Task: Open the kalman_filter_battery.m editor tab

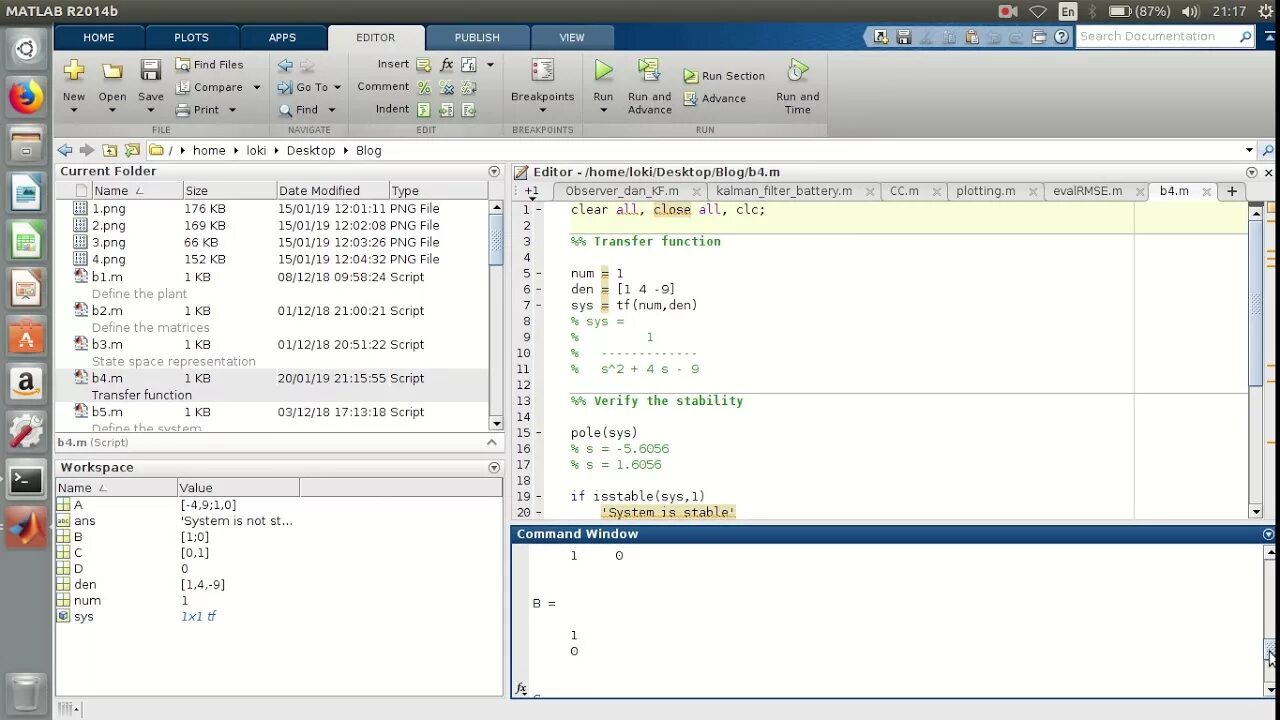Action: (x=784, y=191)
